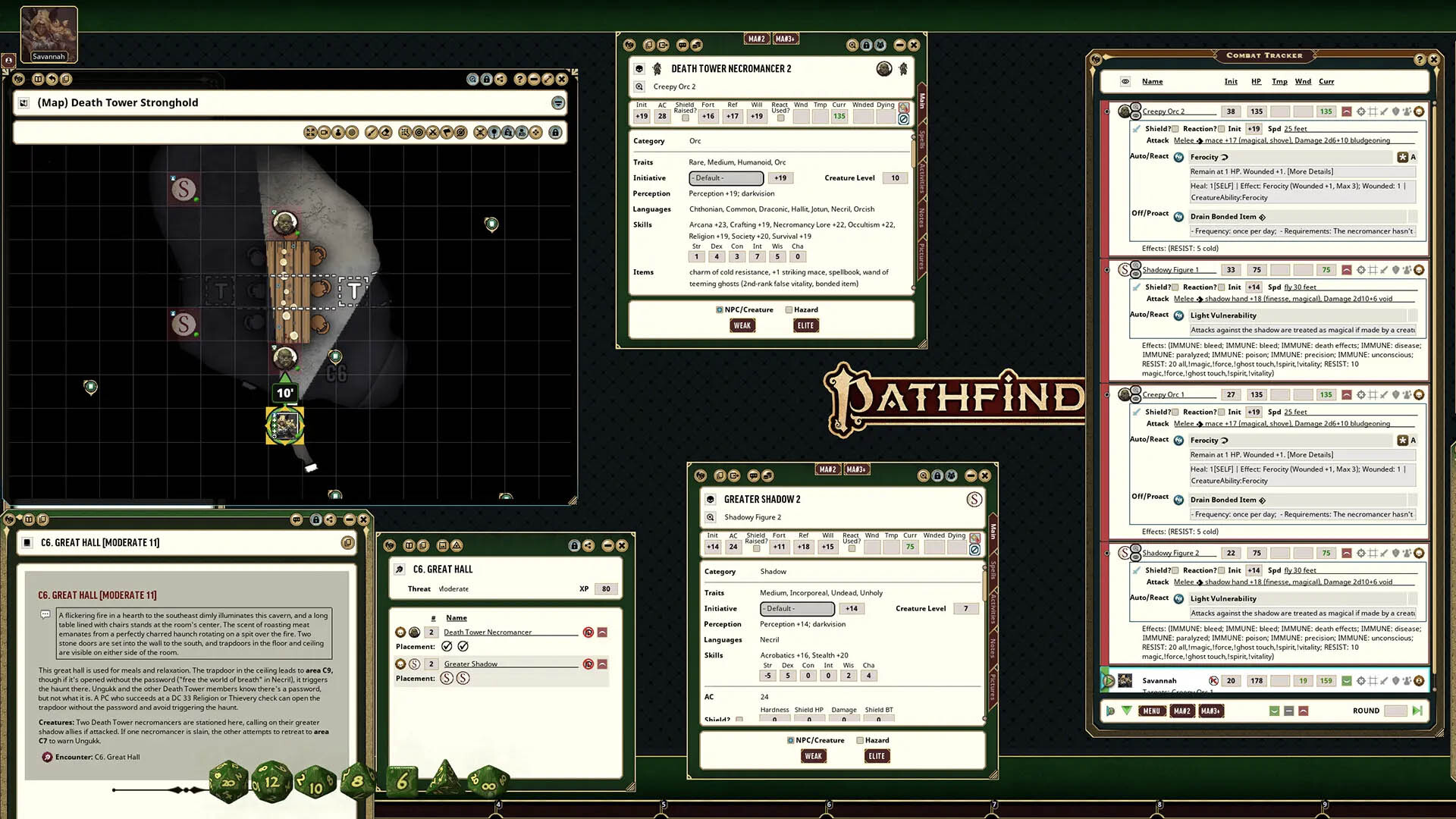Viewport: 1456px width, 819px height.
Task: Select Hazard radio button on Greater Shadow sheet
Action: [x=860, y=740]
